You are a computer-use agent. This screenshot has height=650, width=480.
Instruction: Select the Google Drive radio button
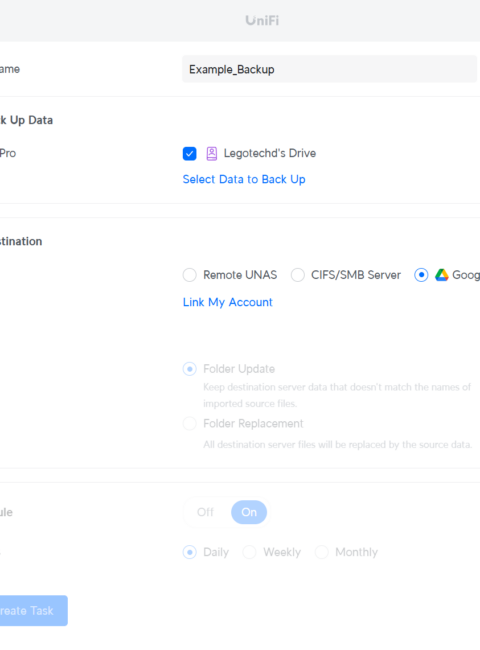421,275
